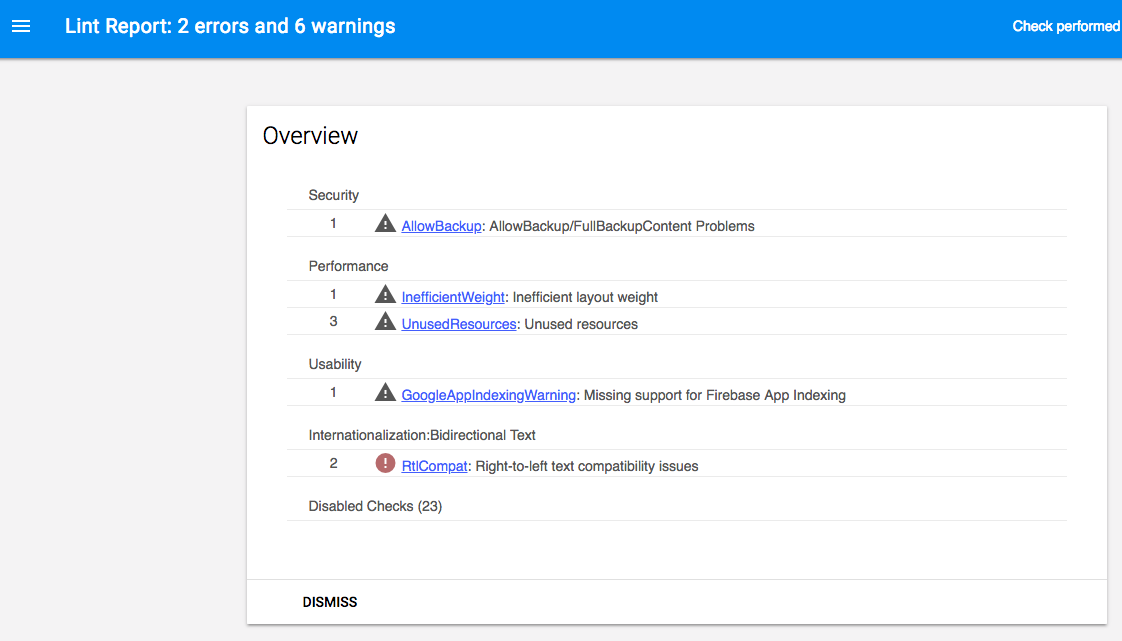This screenshot has width=1122, height=641.
Task: Select the Security category heading
Action: click(x=333, y=195)
